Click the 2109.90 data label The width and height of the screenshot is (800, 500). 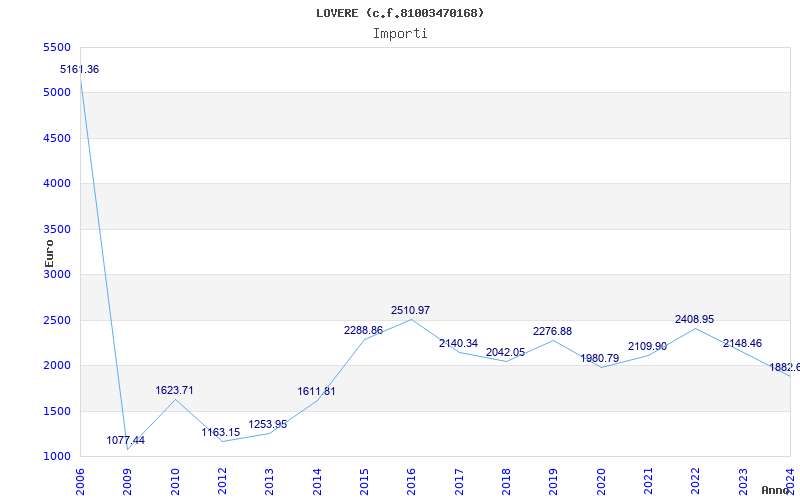(647, 347)
